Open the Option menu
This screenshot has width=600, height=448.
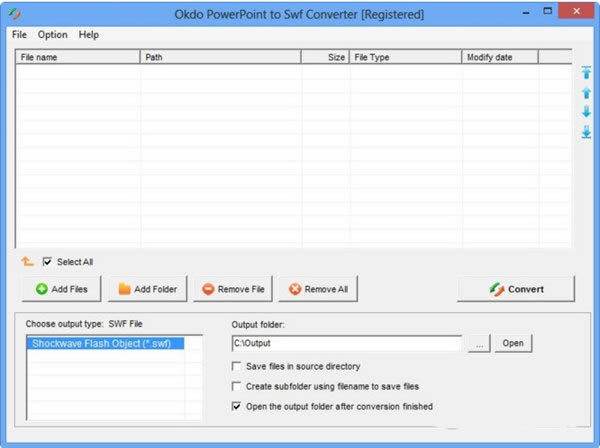pyautogui.click(x=52, y=35)
